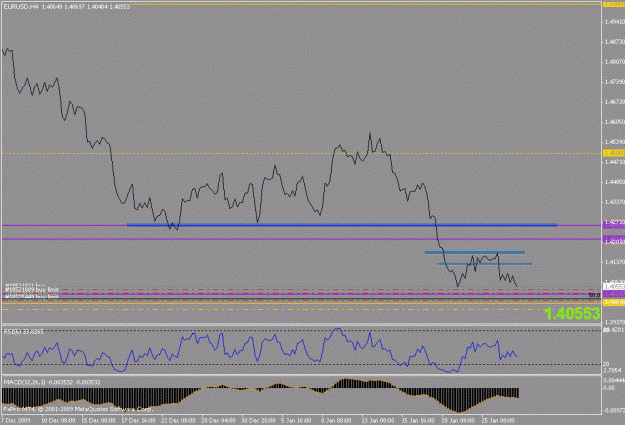Click the white 1.40553 current price tag

614,286
